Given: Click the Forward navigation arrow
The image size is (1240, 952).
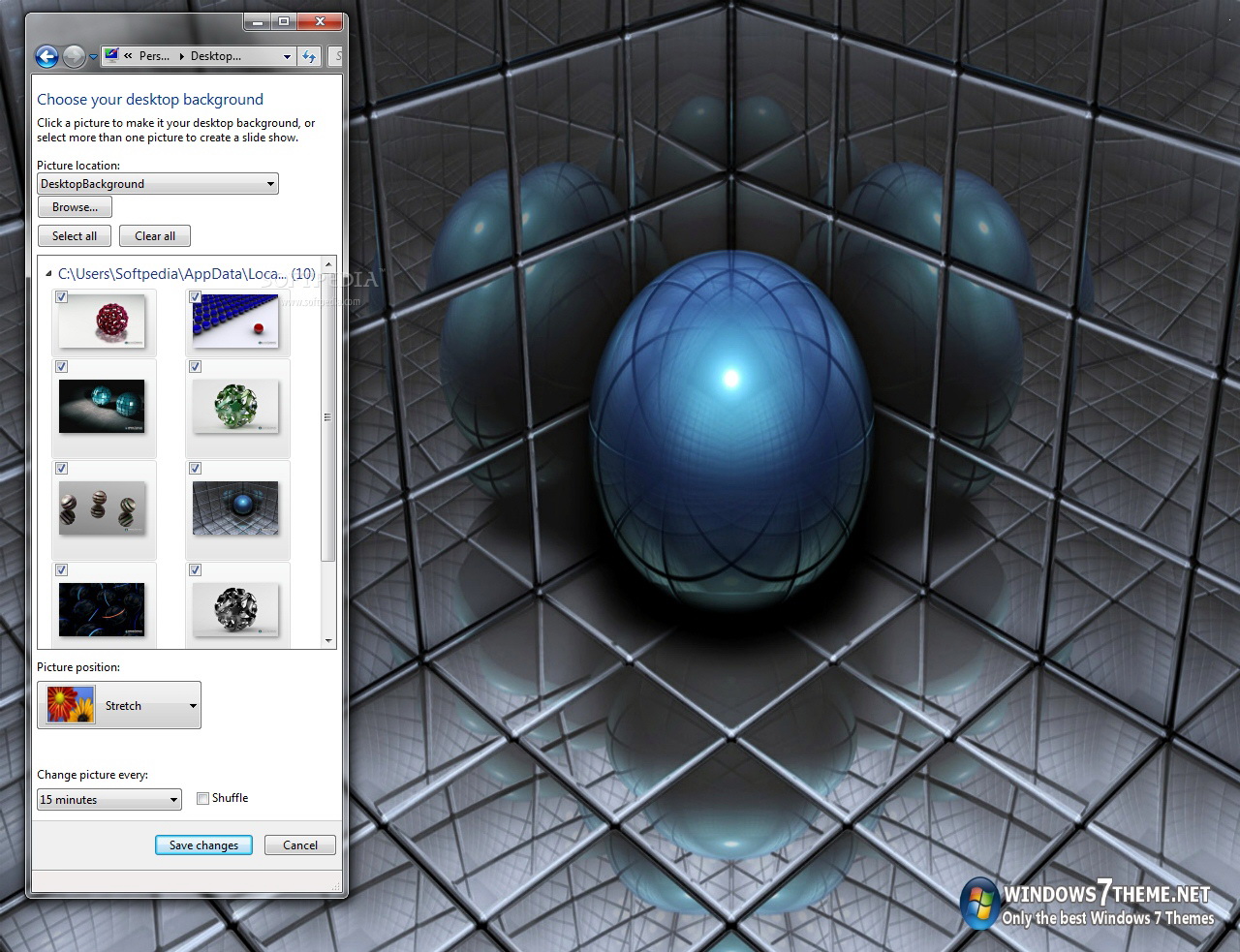Looking at the screenshot, I should pos(74,57).
